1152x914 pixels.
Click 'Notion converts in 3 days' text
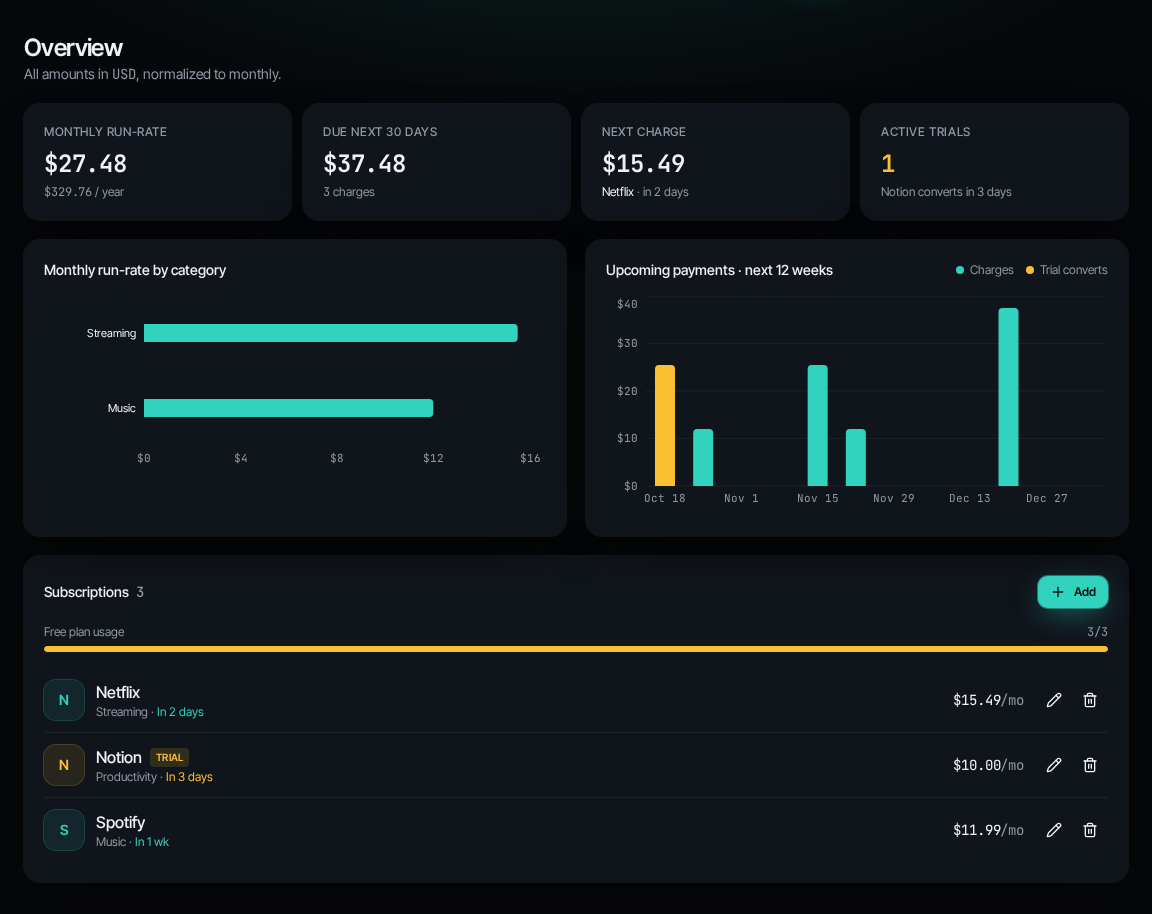[946, 192]
